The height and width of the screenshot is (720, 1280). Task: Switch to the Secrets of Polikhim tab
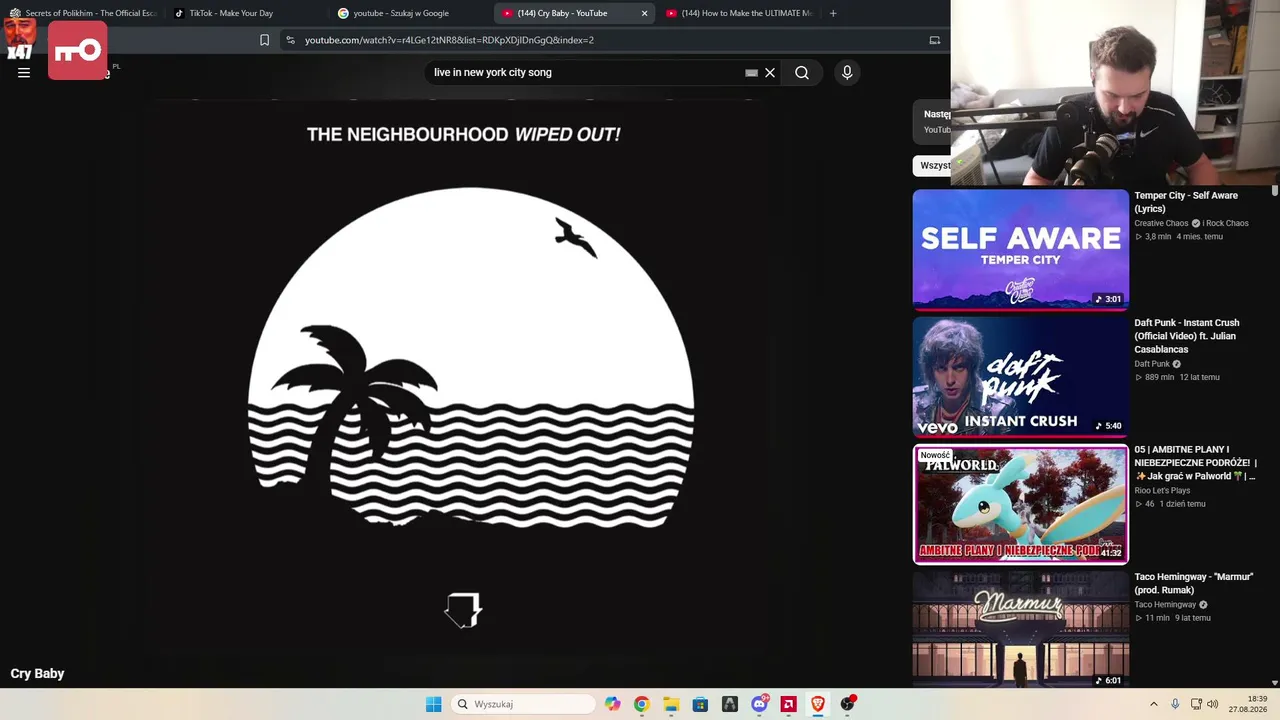coord(83,13)
